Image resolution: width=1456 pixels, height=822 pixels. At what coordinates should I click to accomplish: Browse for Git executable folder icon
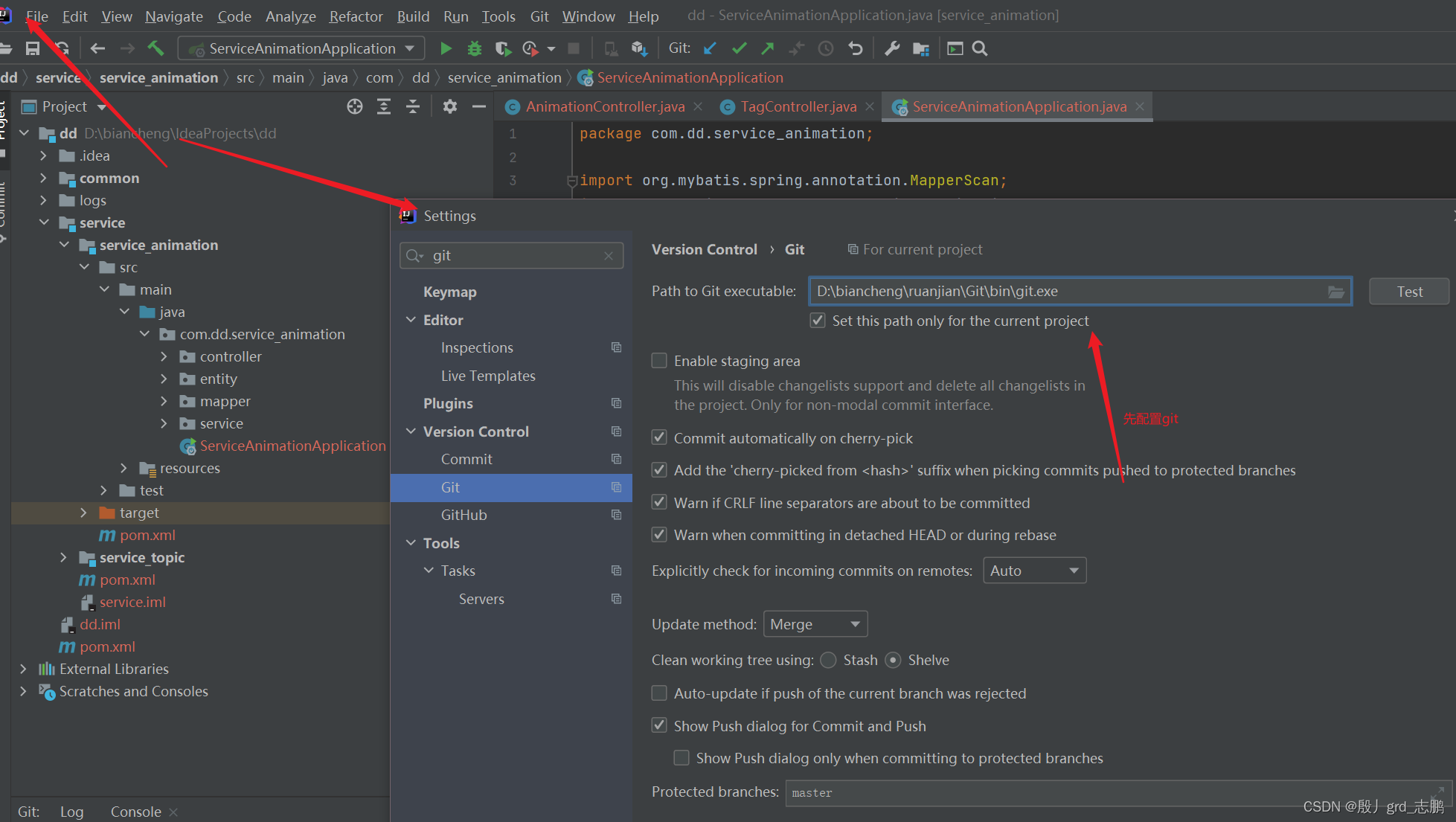pyautogui.click(x=1336, y=292)
